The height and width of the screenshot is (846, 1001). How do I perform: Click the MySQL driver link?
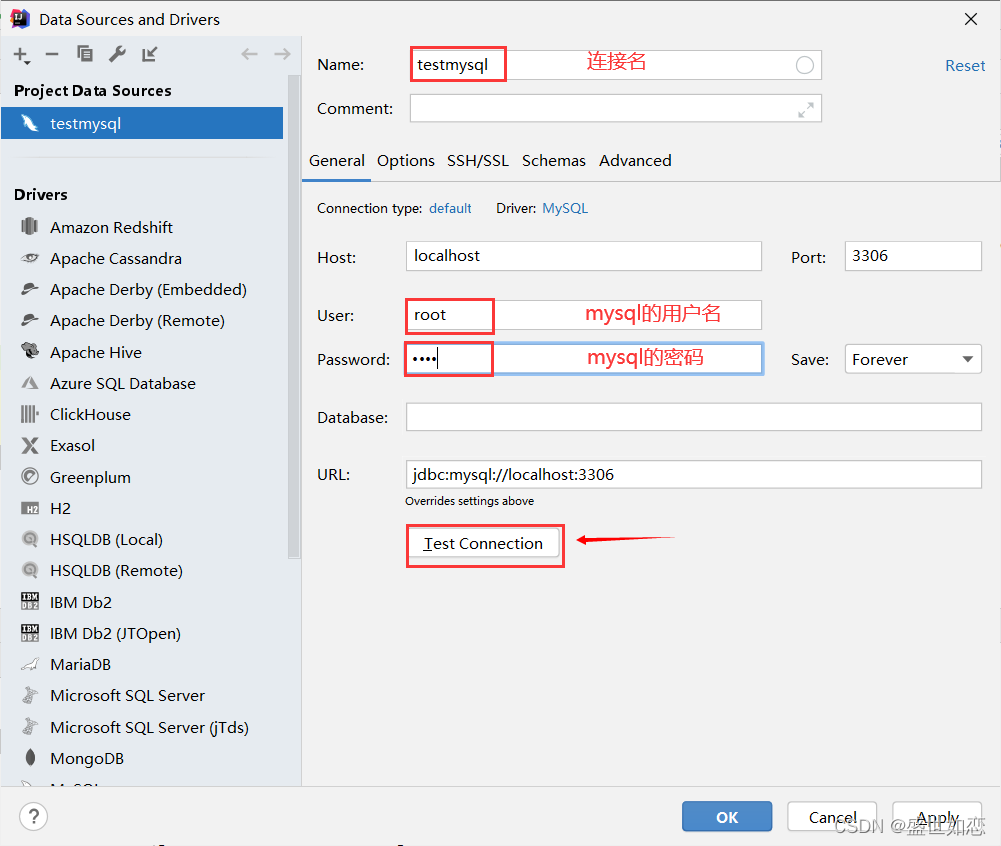point(565,208)
